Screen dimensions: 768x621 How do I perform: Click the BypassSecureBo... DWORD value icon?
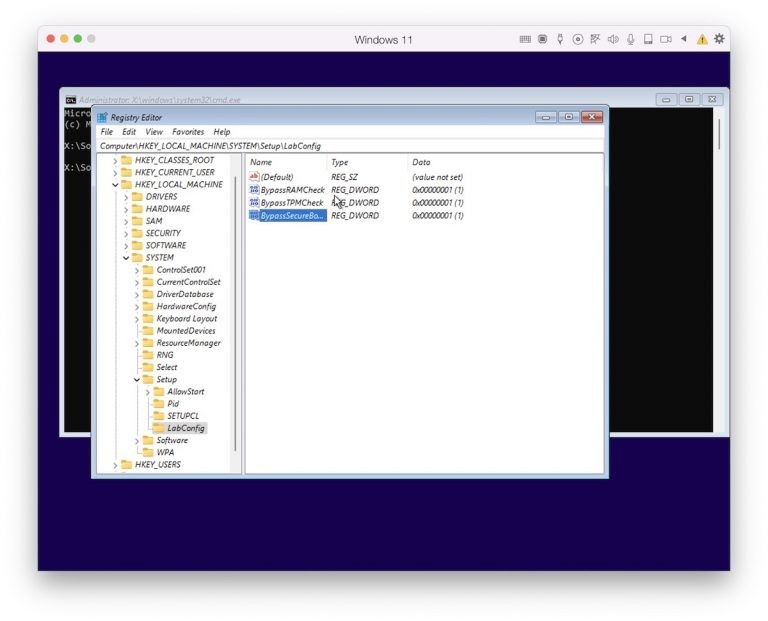click(254, 215)
